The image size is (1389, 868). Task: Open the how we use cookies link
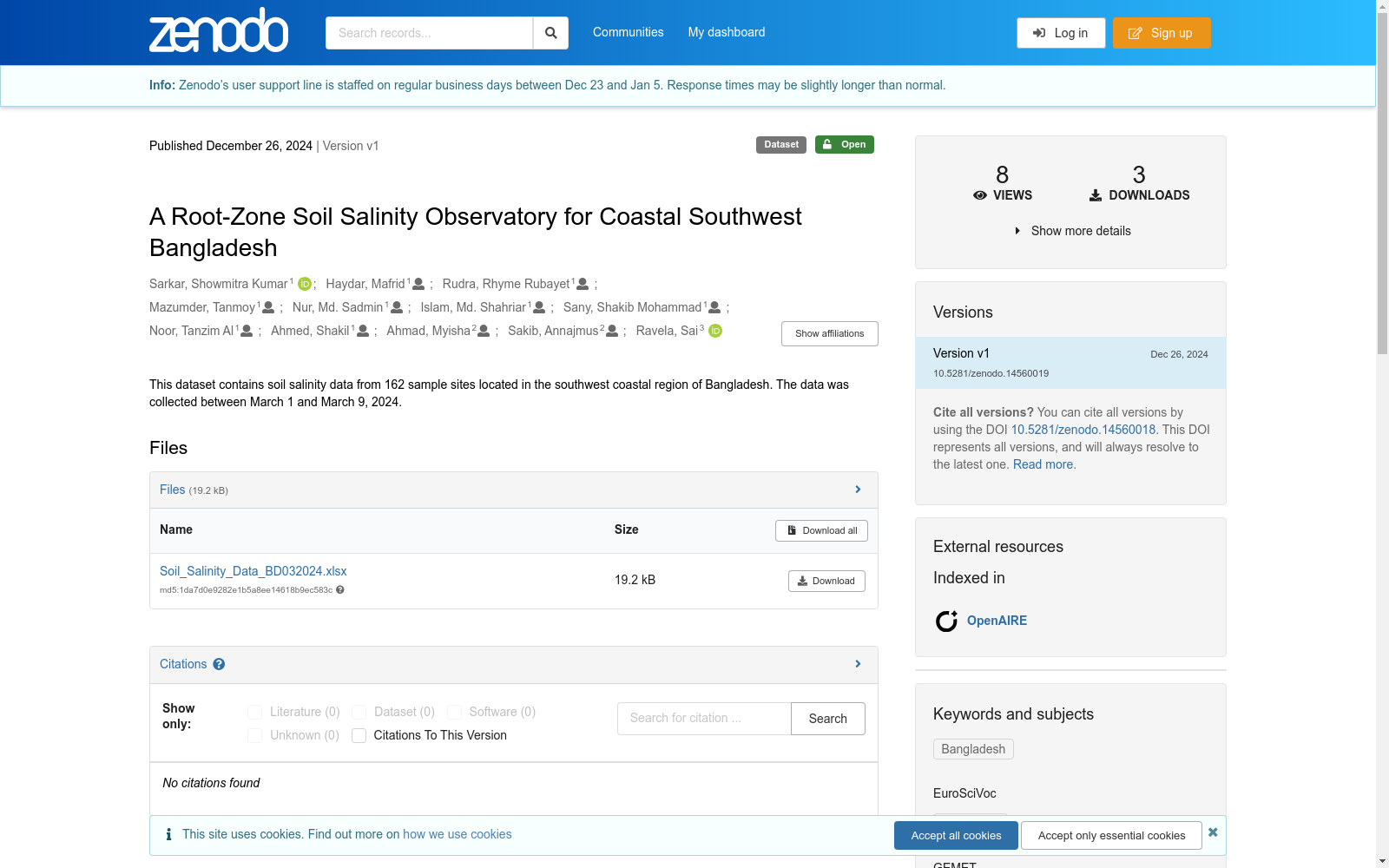[458, 834]
